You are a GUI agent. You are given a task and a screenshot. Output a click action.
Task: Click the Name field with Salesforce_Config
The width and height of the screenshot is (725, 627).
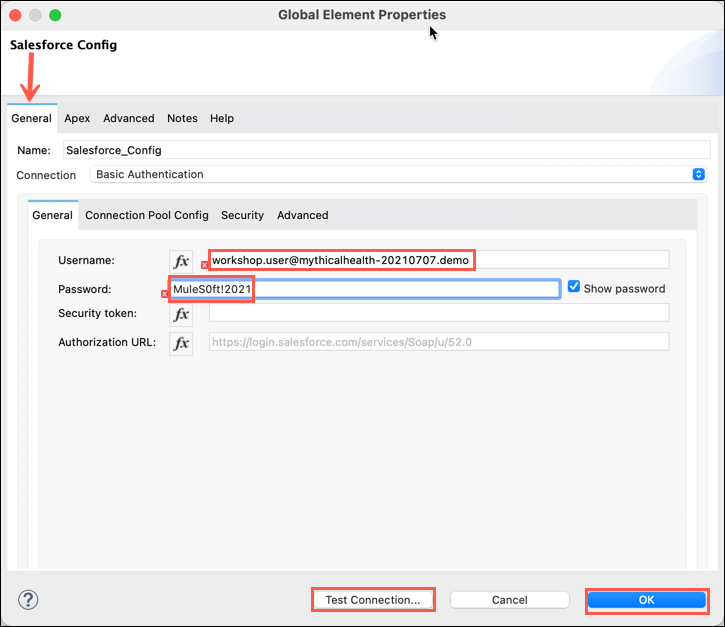point(387,150)
